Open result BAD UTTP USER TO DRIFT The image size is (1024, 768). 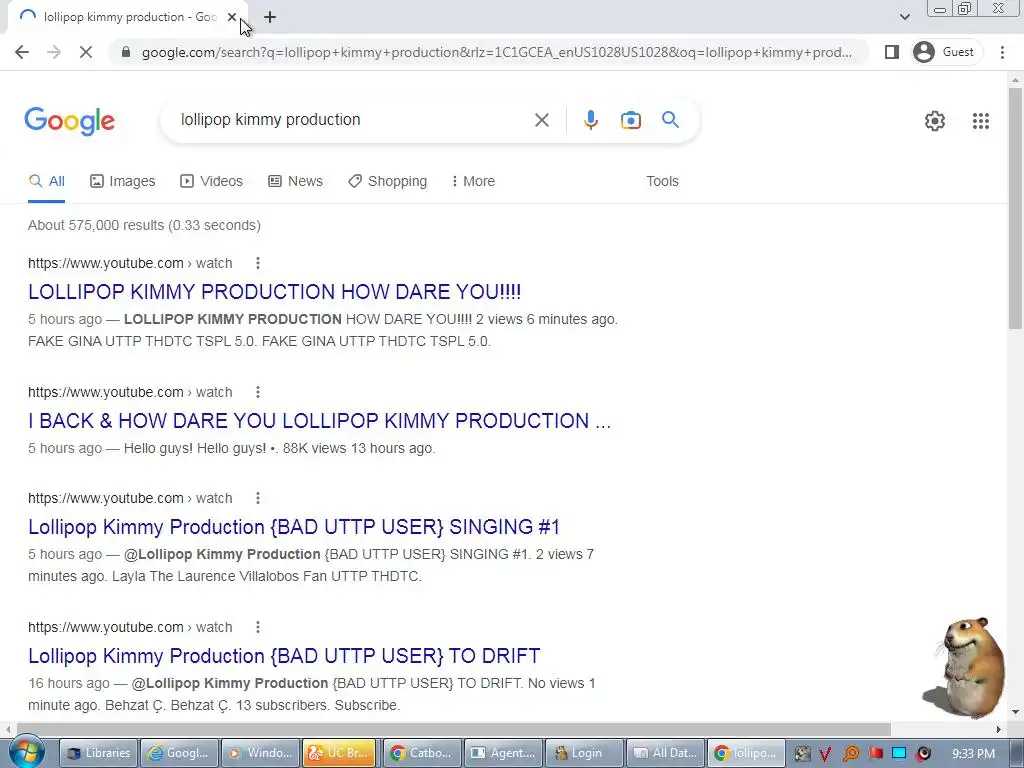[284, 656]
